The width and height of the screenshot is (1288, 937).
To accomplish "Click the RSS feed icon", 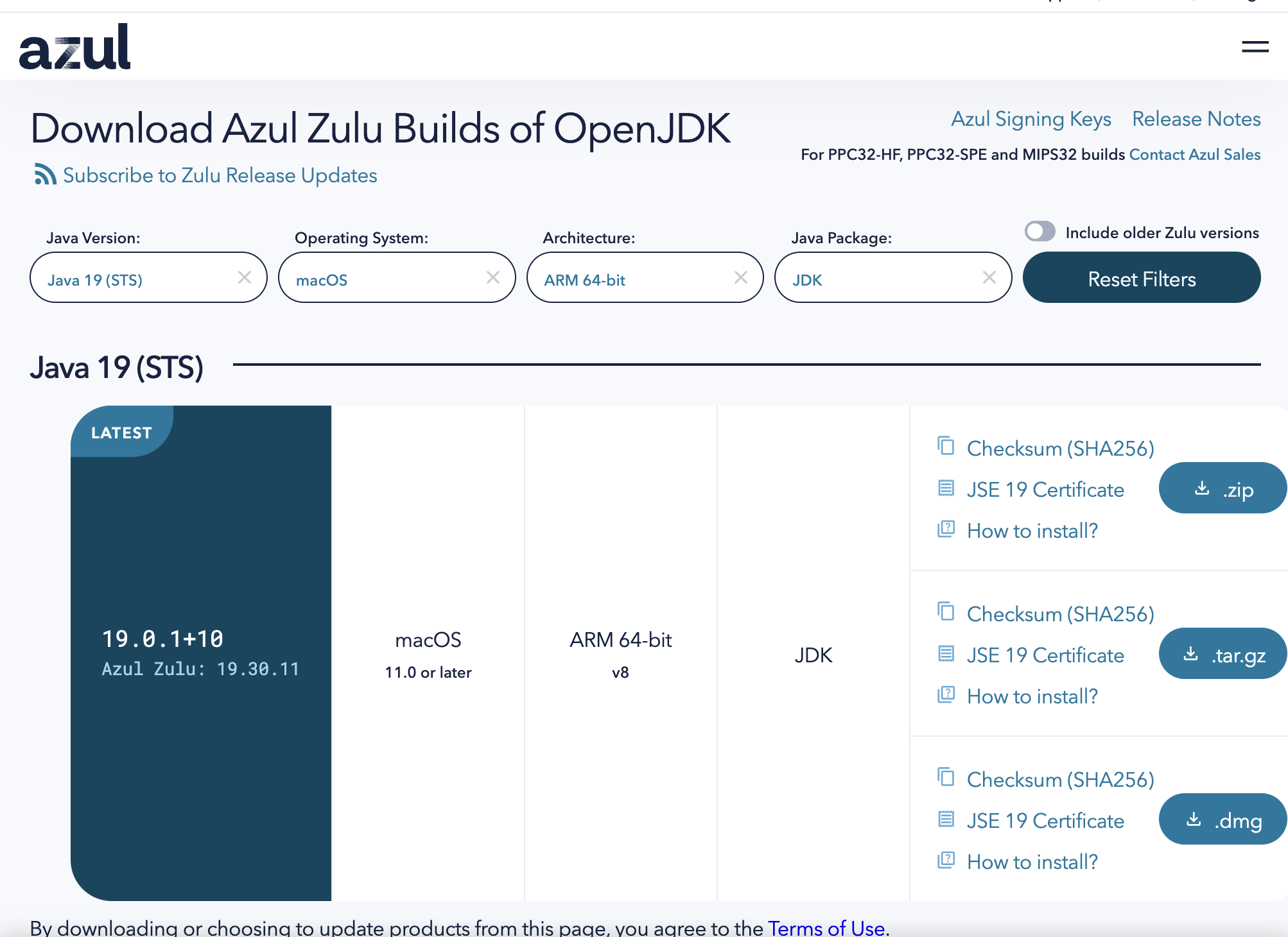I will click(45, 175).
